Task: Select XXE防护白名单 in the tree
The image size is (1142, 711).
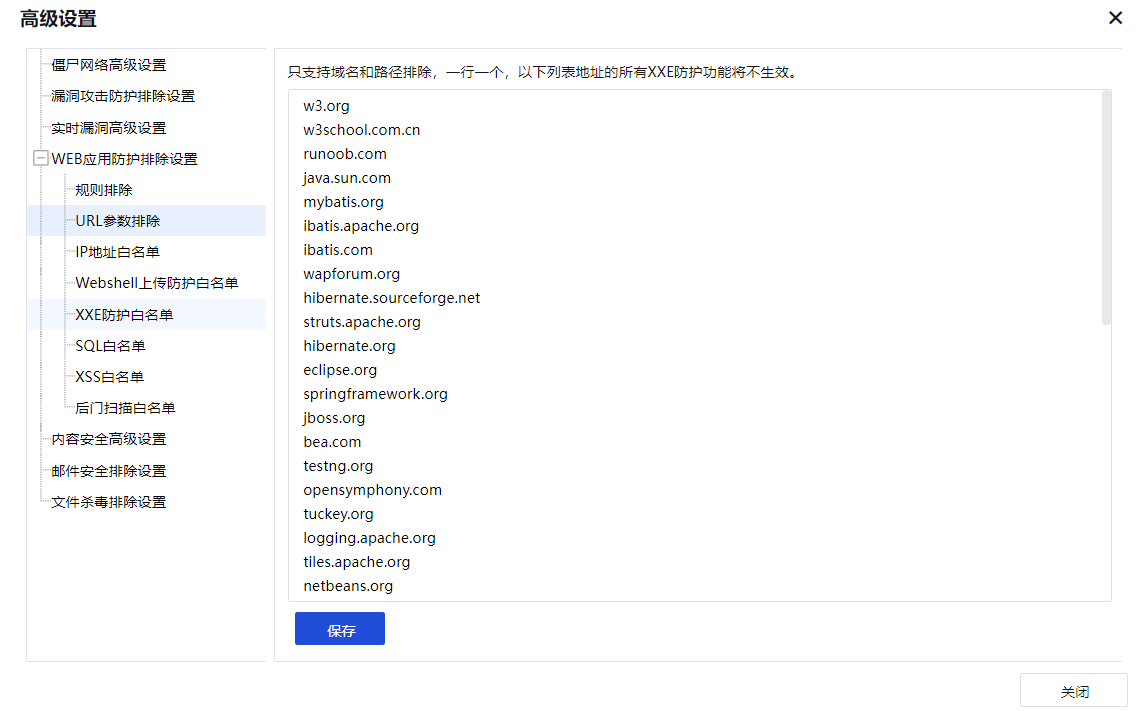Action: 124,315
